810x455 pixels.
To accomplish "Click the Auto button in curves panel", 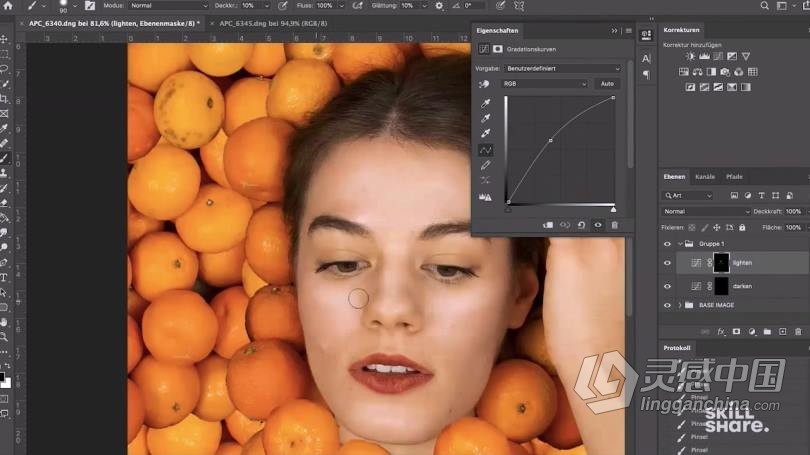I will coord(607,84).
